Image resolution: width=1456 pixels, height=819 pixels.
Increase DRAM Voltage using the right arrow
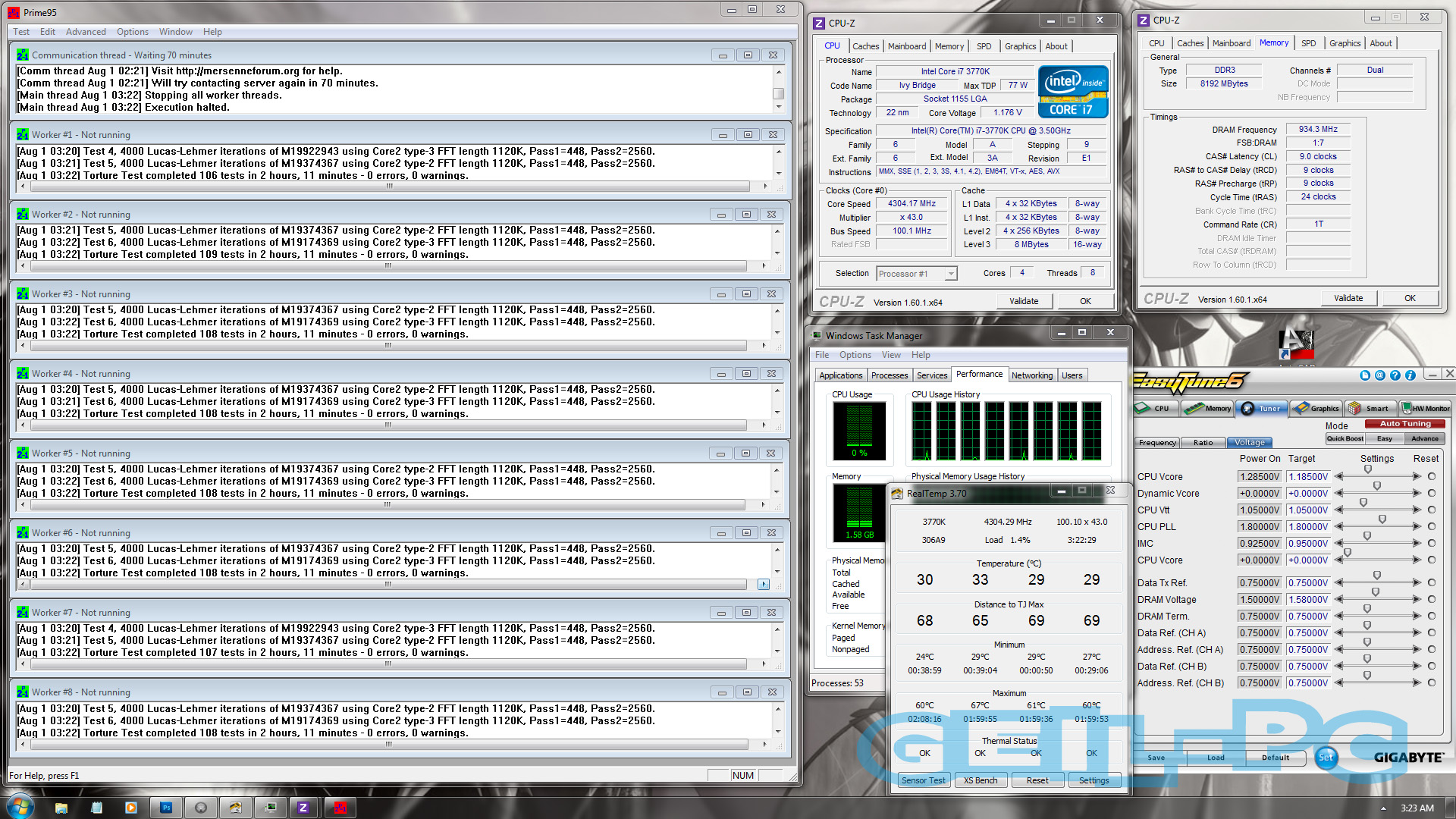(1417, 600)
